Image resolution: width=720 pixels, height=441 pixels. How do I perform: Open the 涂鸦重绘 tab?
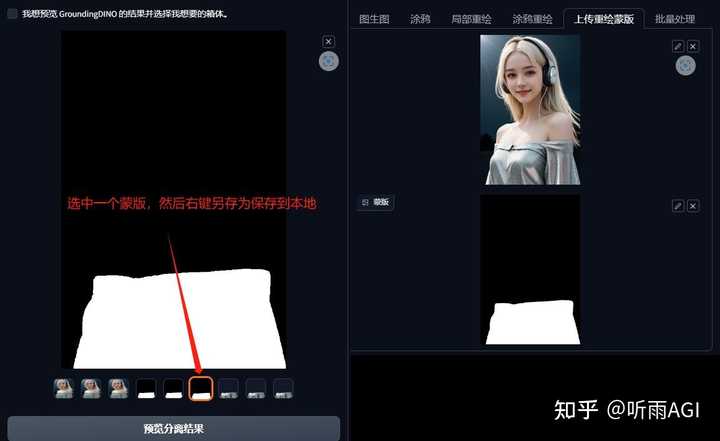point(532,19)
